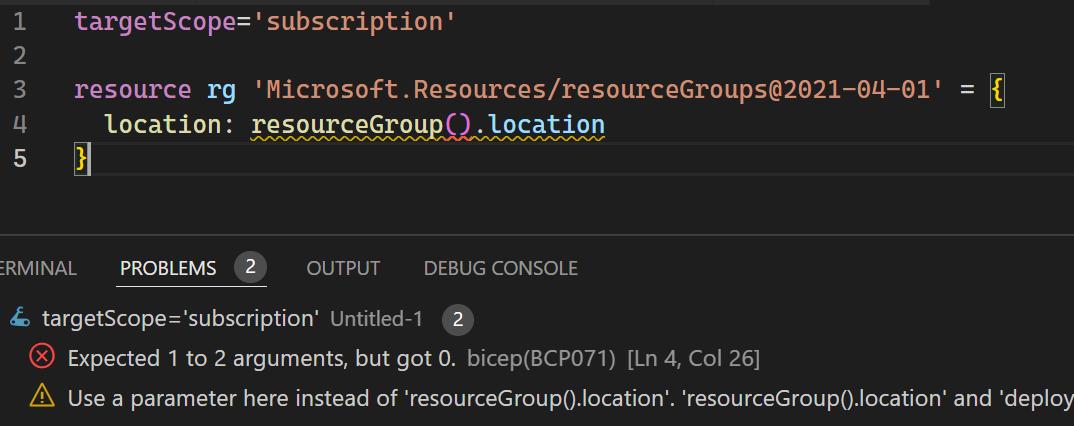Click the resource keyword on line 3

pyautogui.click(x=133, y=90)
